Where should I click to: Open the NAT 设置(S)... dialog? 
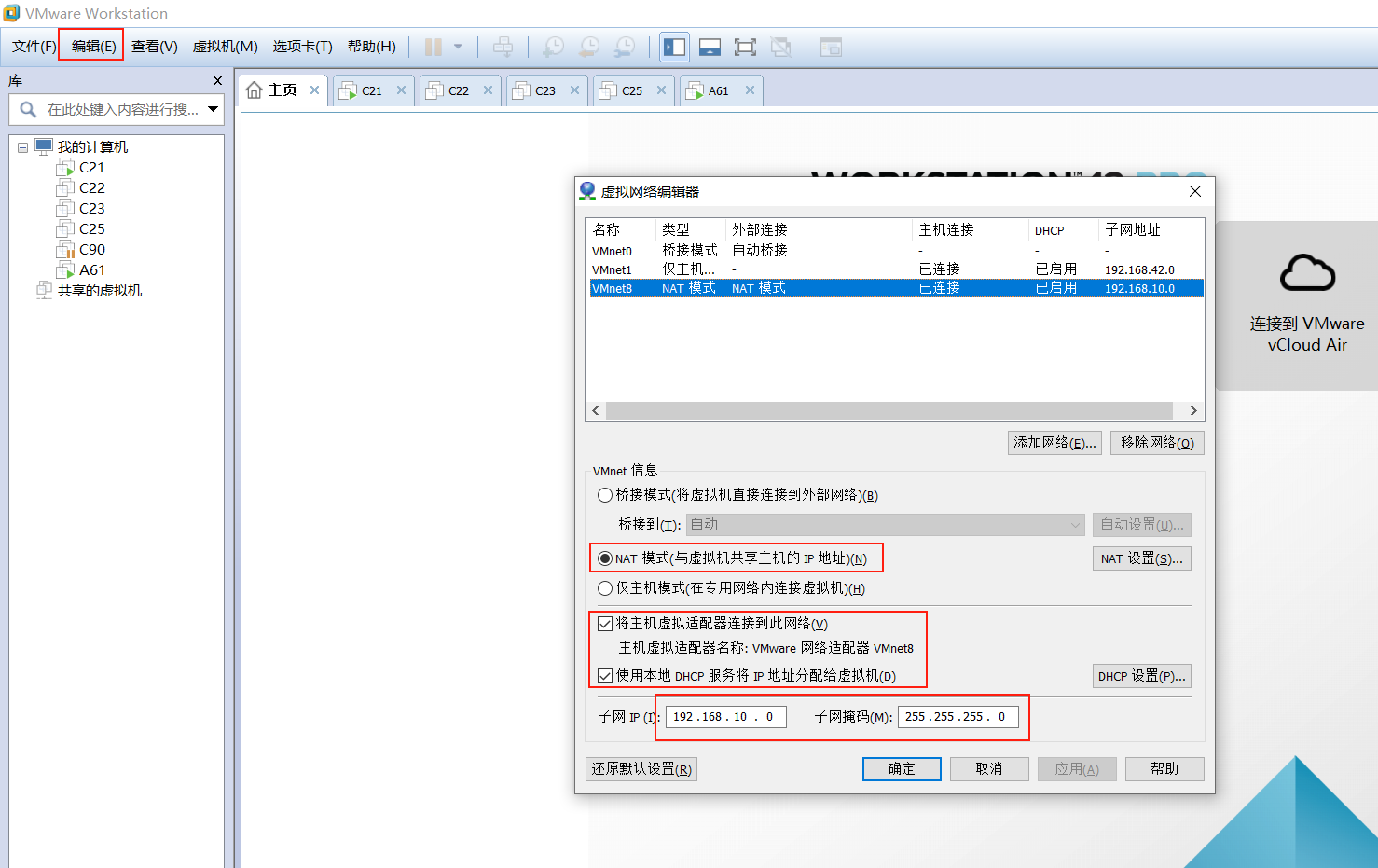point(1141,558)
